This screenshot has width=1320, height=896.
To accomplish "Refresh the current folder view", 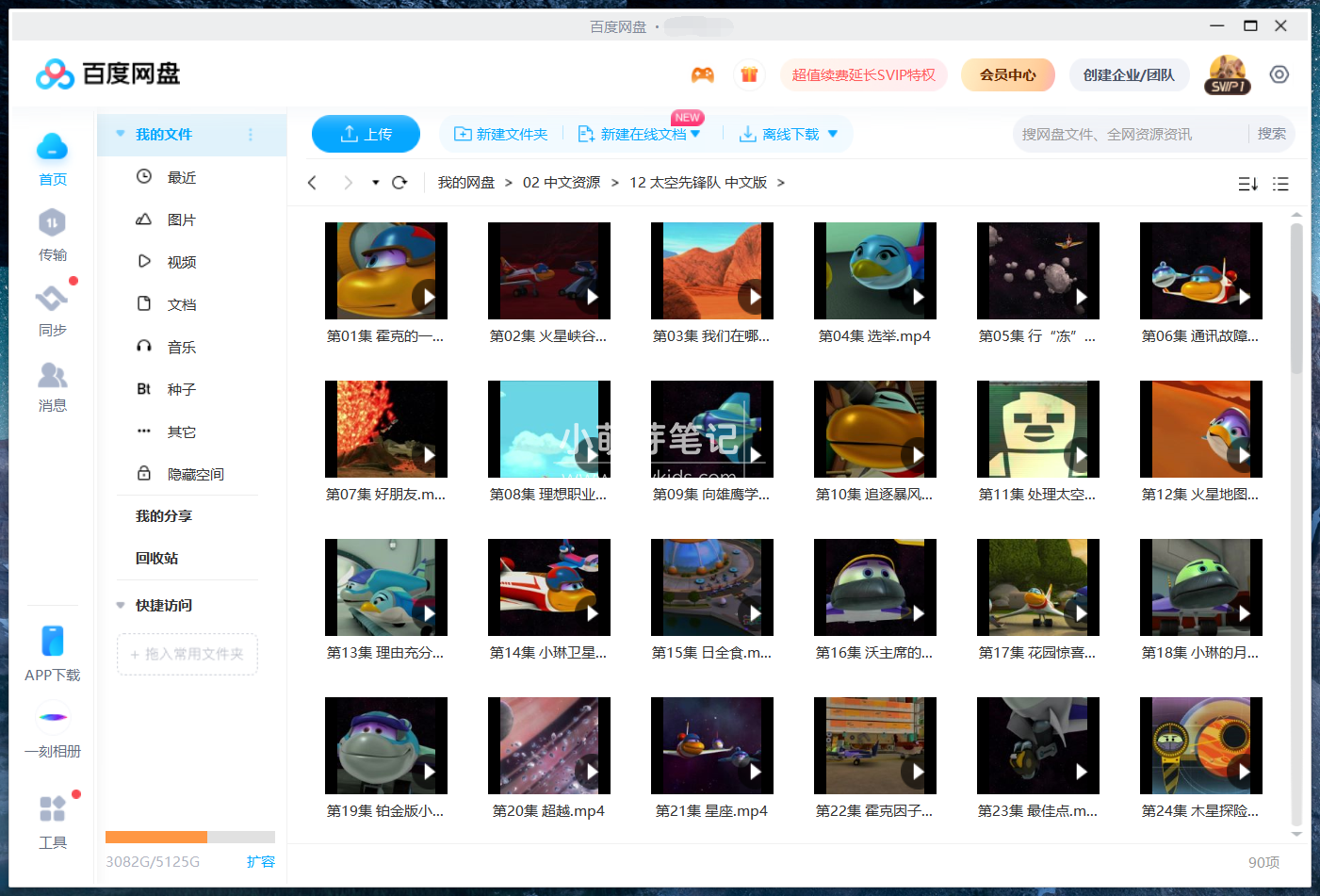I will pos(399,182).
